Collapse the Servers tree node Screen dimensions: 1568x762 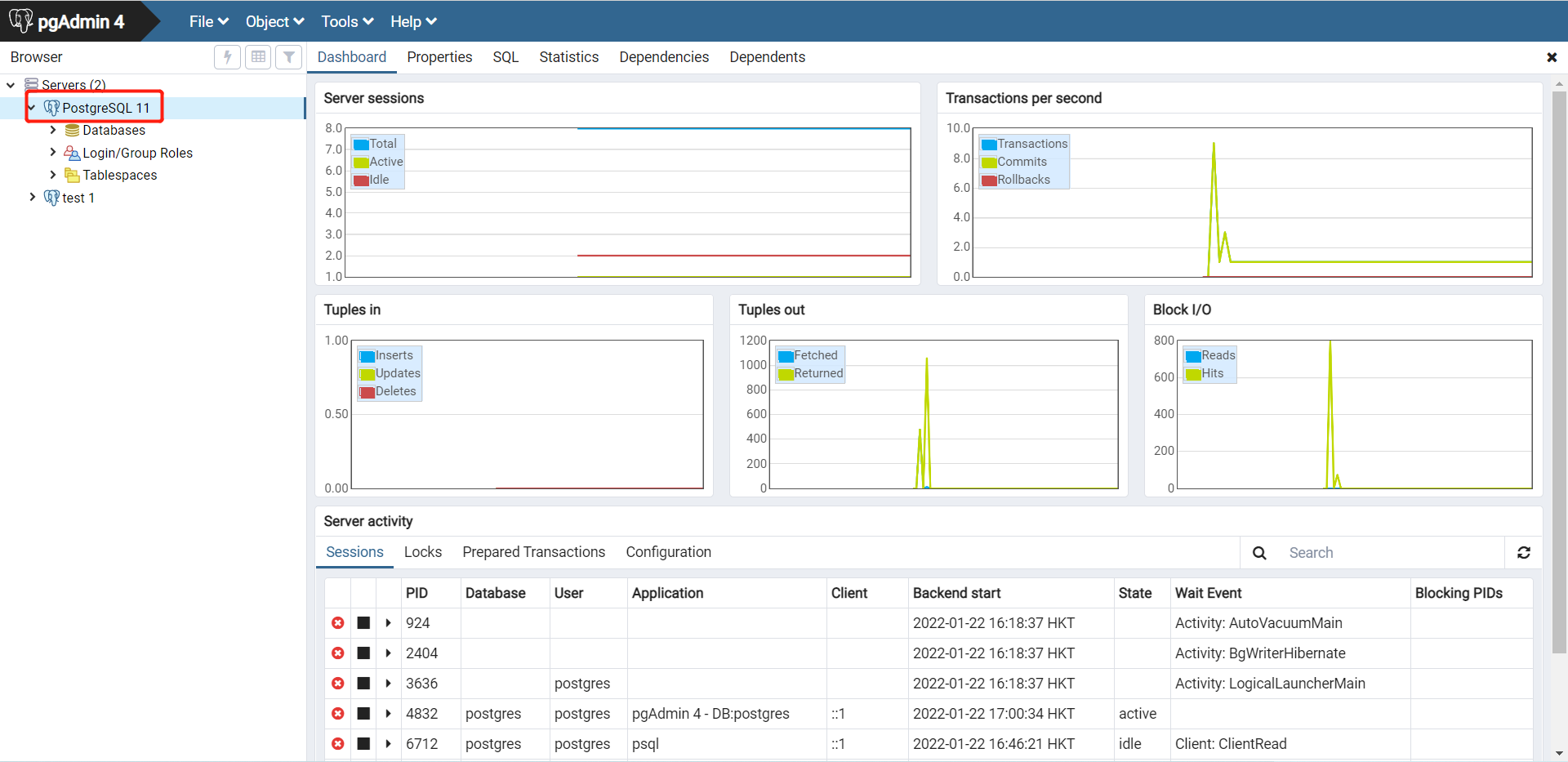coord(11,85)
